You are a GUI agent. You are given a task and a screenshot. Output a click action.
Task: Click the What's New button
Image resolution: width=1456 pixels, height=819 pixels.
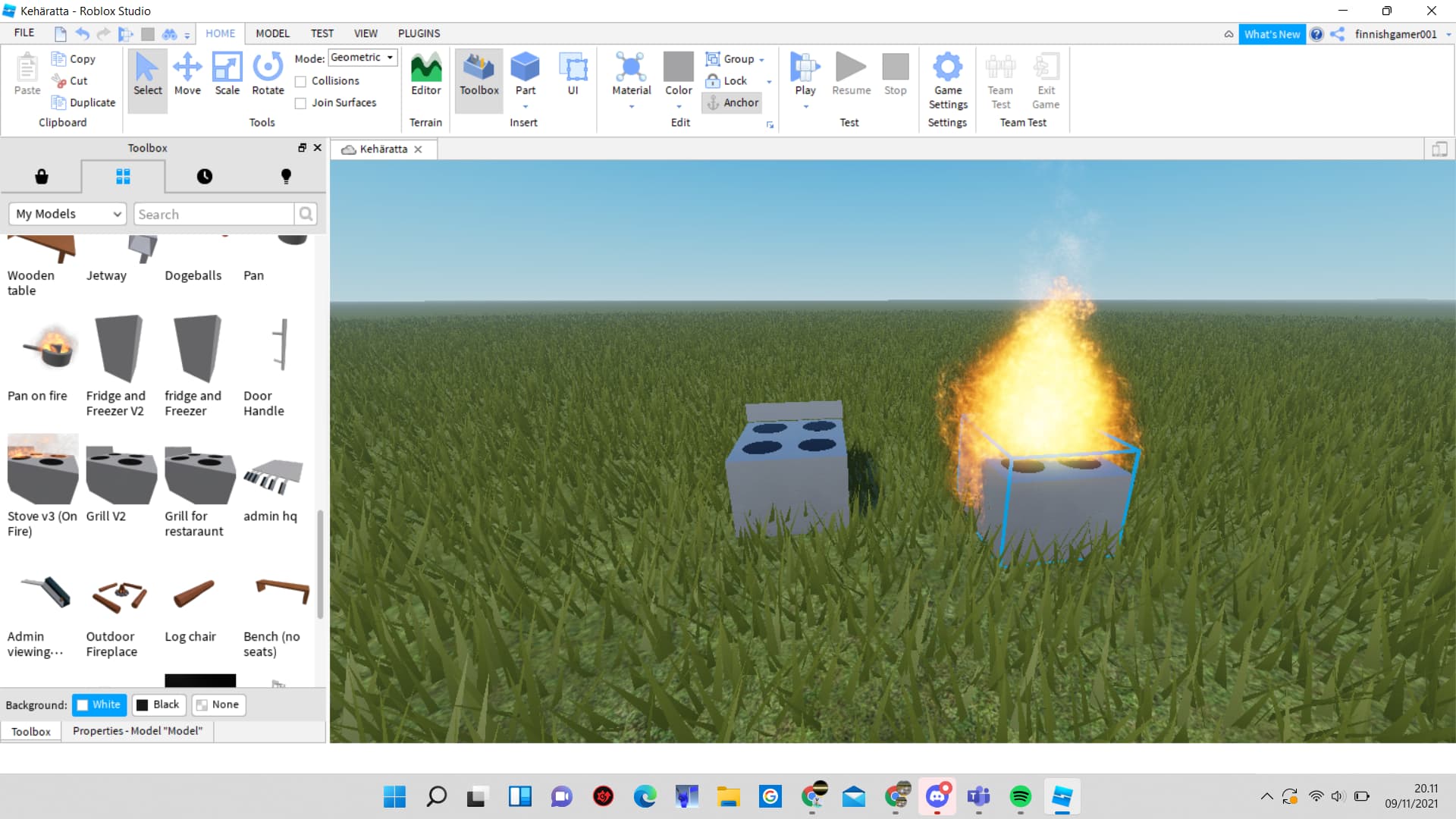1272,34
